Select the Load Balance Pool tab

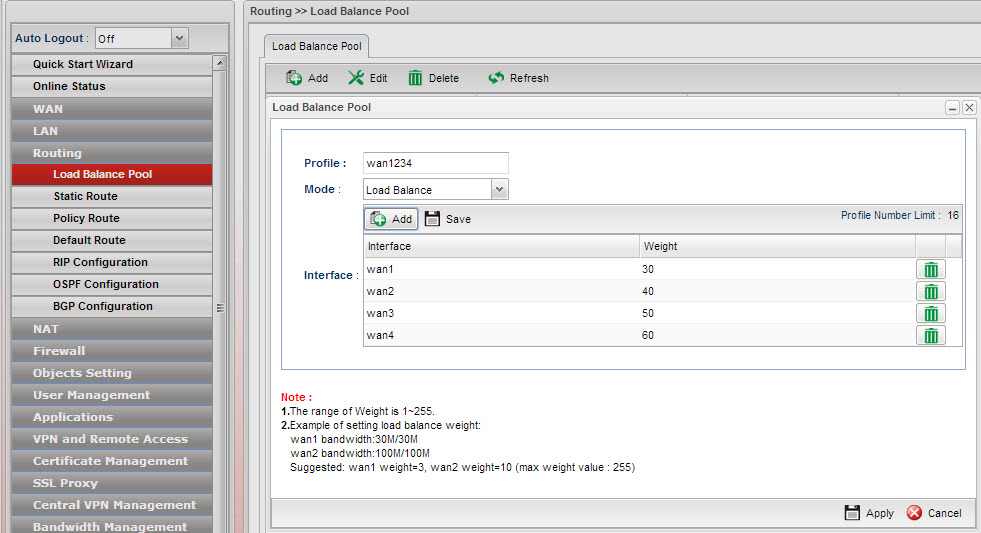point(317,46)
